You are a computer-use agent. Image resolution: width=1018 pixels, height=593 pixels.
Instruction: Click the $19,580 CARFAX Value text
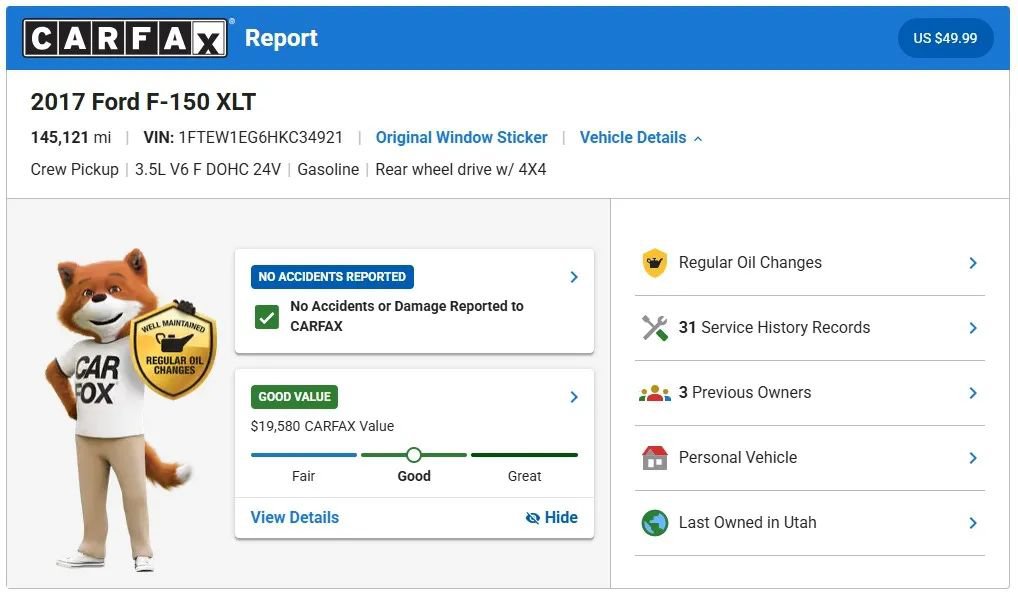[x=323, y=426]
